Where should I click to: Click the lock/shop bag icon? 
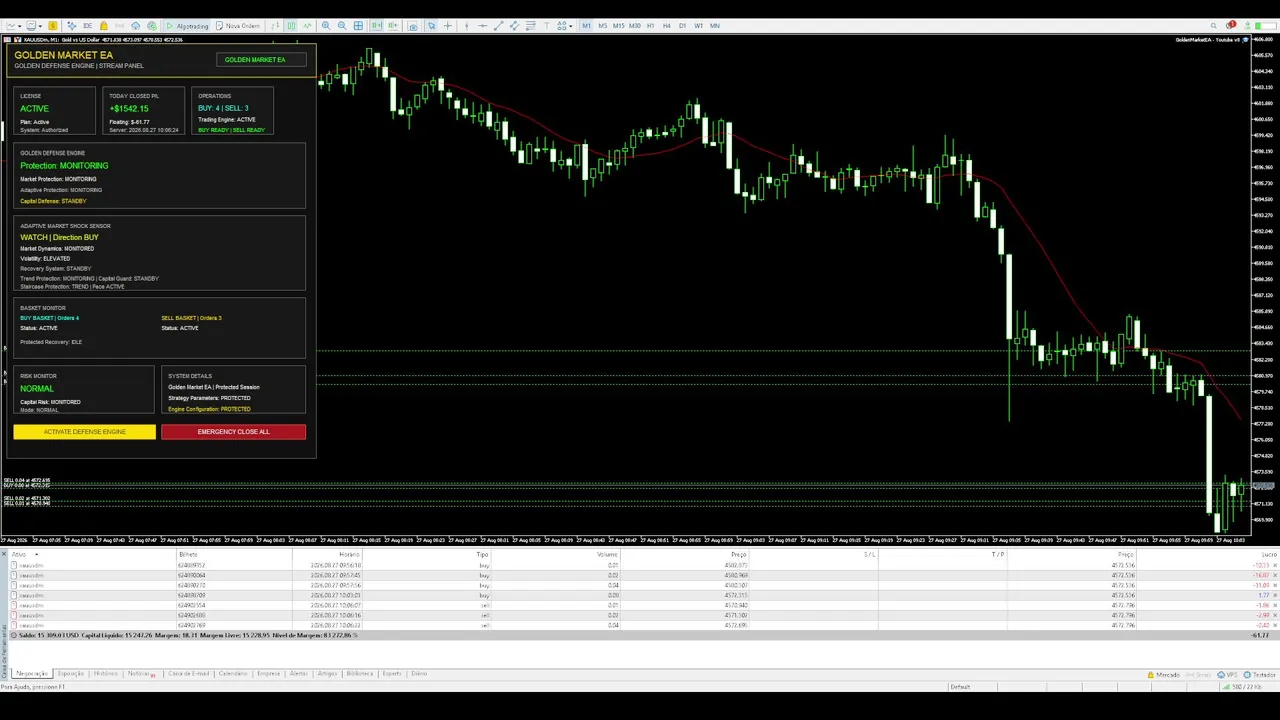(103, 26)
